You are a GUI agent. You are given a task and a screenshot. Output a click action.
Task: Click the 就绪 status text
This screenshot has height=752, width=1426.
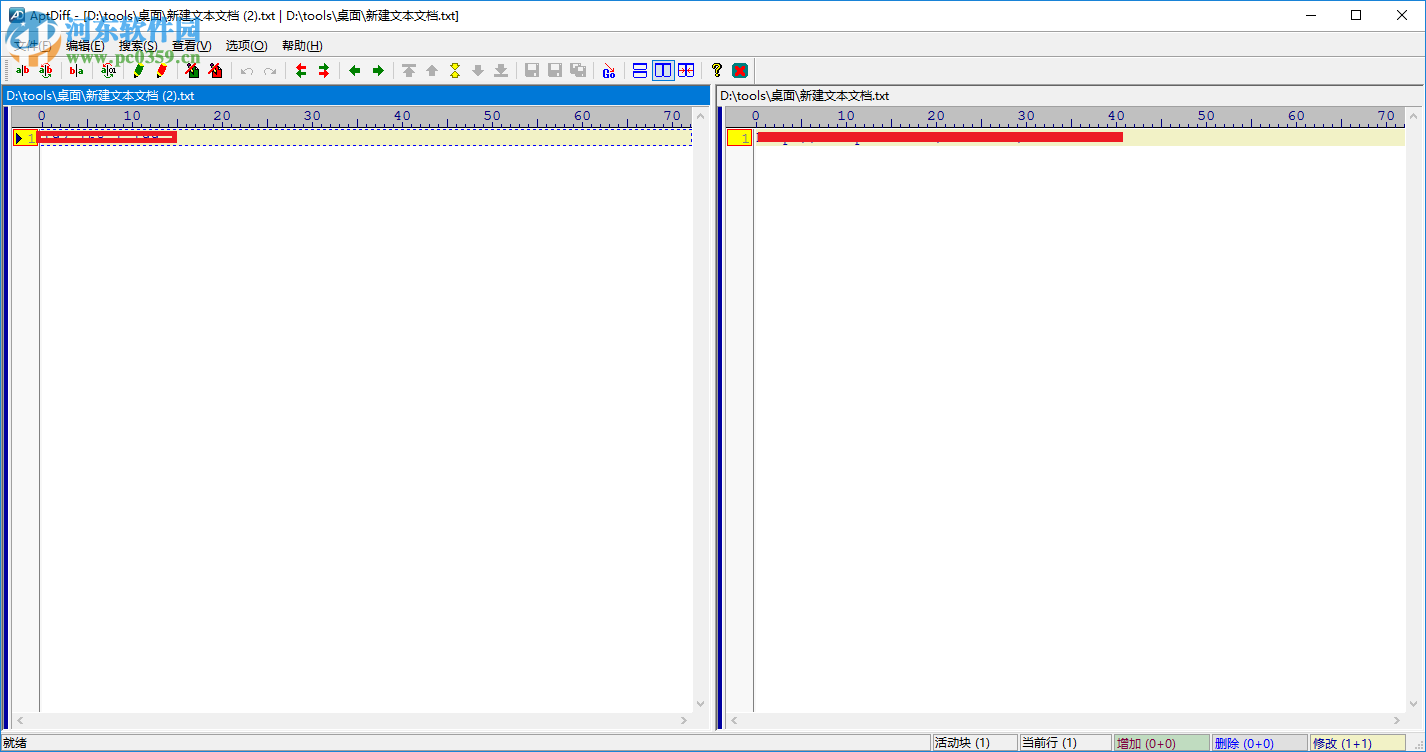click(x=15, y=743)
